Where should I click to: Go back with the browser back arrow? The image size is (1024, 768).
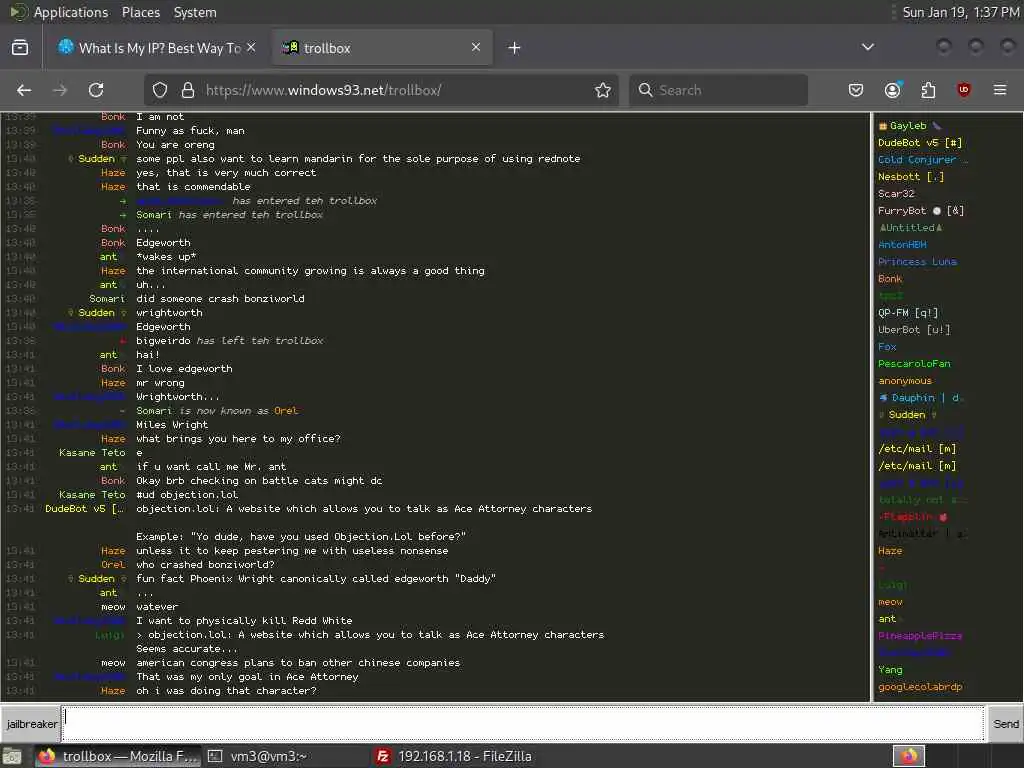[24, 90]
